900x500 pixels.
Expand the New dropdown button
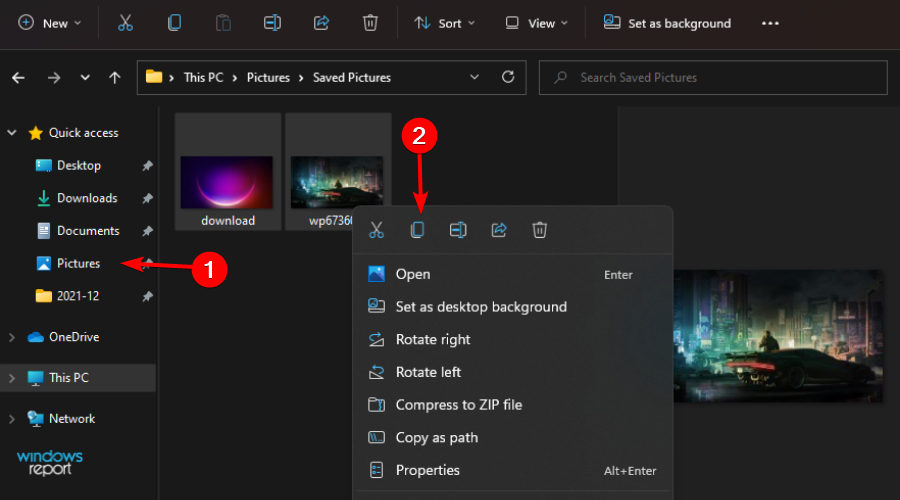[x=50, y=23]
